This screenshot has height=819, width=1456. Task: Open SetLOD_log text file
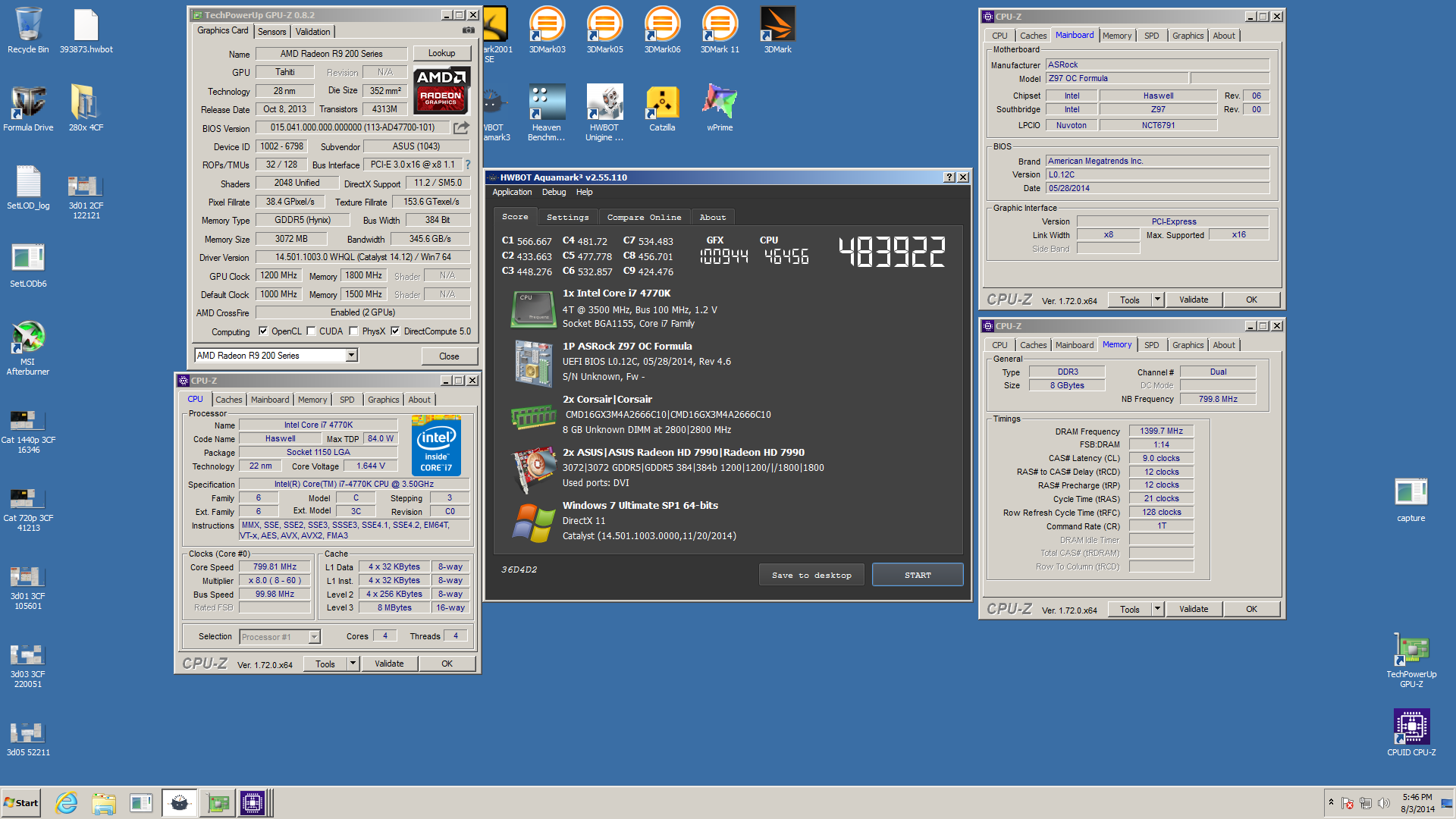click(x=28, y=187)
